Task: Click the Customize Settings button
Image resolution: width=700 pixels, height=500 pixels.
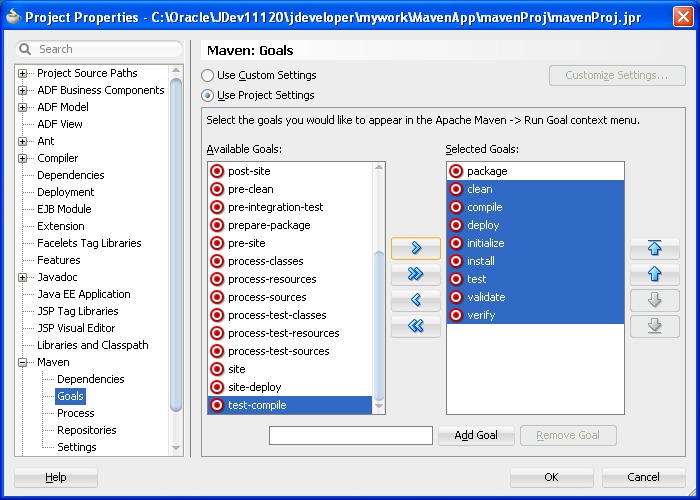Action: (x=617, y=75)
